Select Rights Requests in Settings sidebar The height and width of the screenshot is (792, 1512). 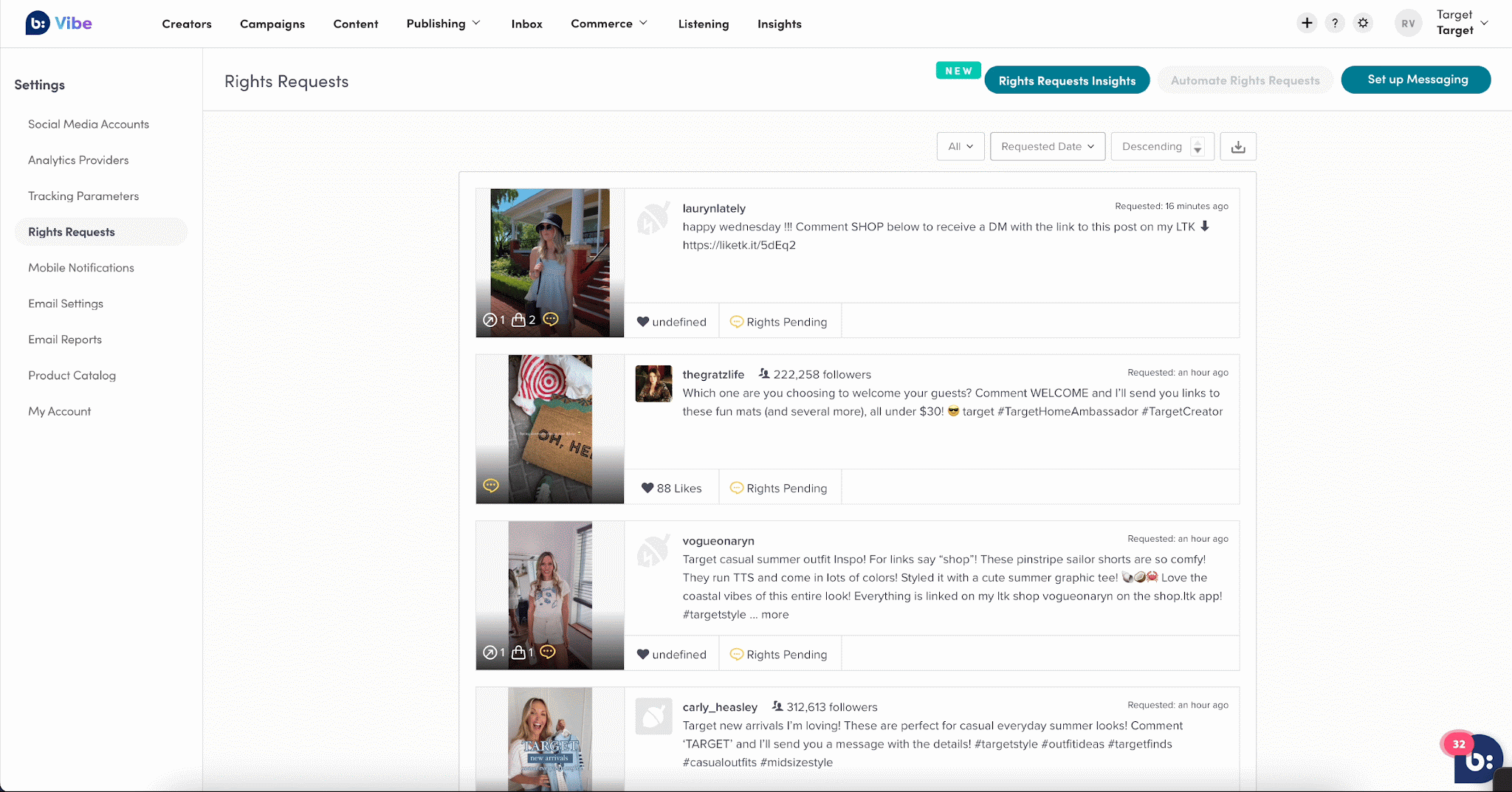point(100,232)
